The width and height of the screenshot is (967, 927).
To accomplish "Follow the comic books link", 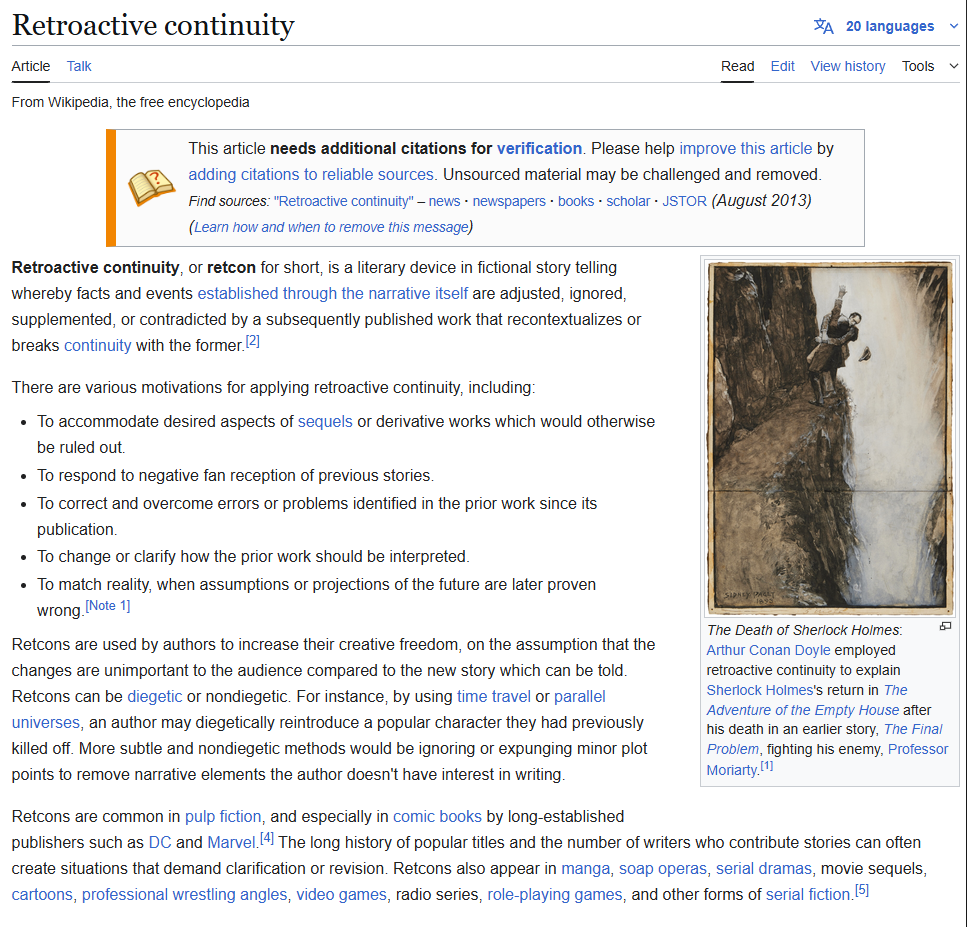I will coord(437,817).
